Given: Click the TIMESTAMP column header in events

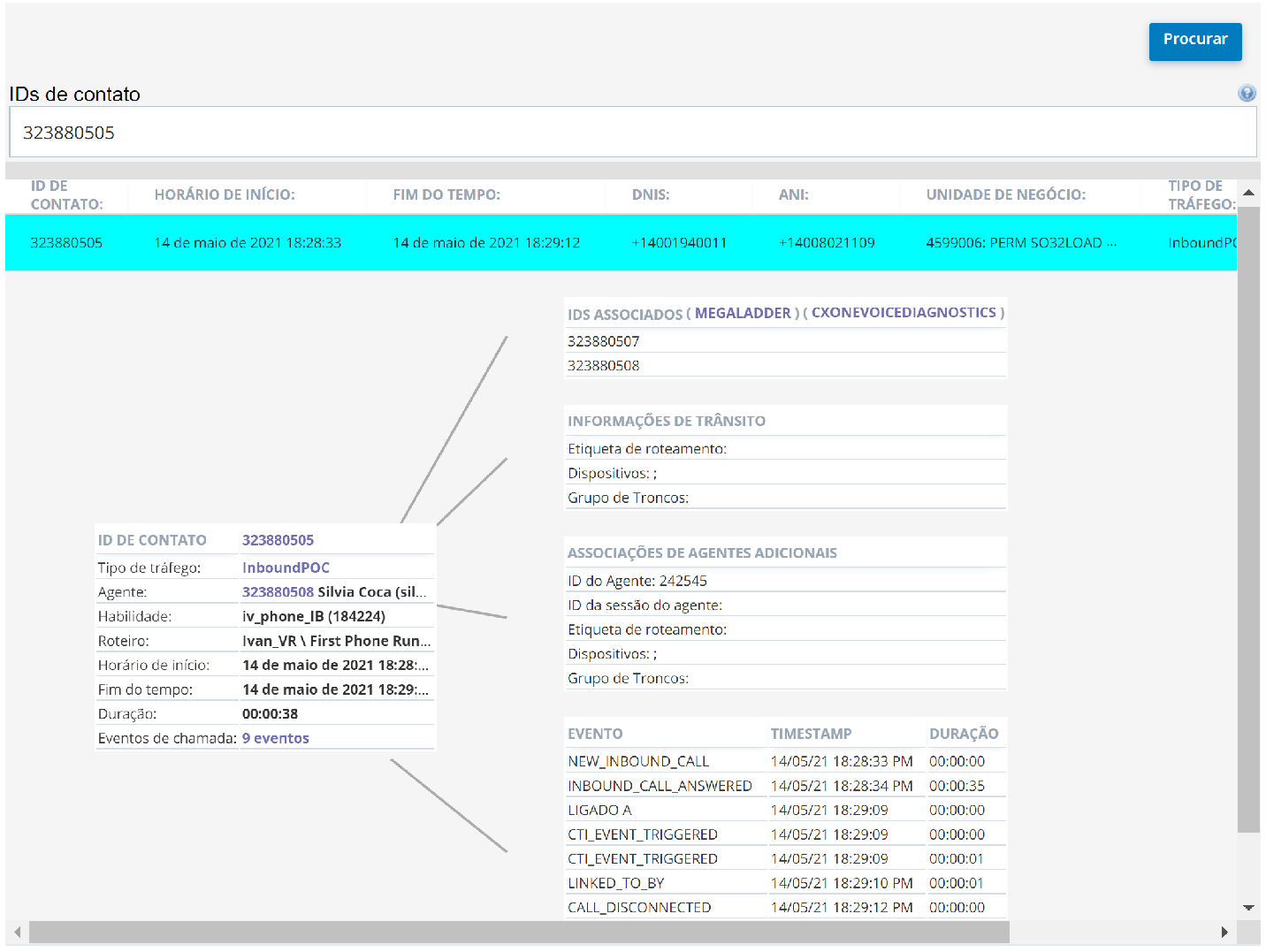Looking at the screenshot, I should (811, 734).
